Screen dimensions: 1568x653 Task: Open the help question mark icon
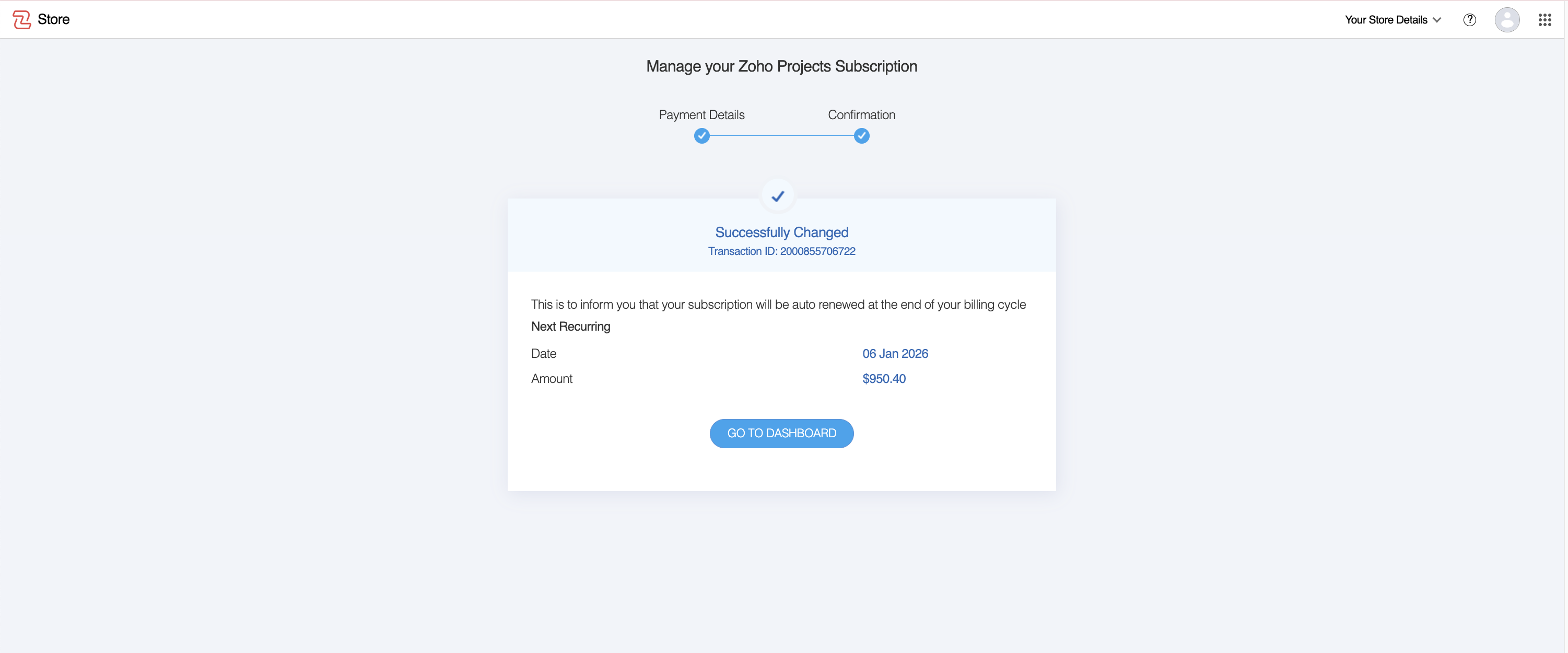pyautogui.click(x=1469, y=19)
